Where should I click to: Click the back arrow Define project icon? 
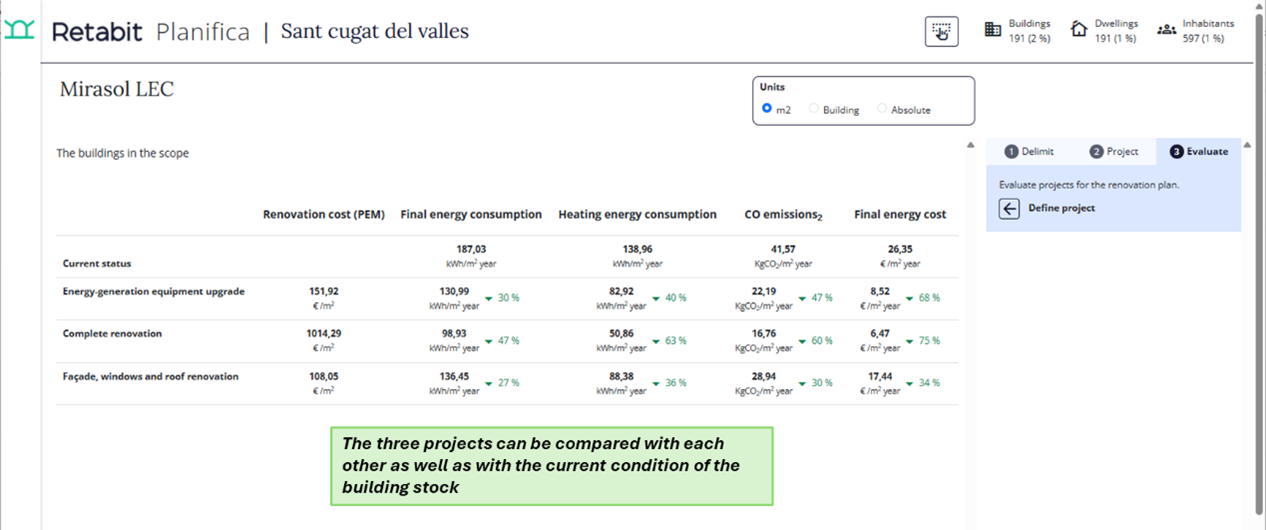coord(1009,208)
